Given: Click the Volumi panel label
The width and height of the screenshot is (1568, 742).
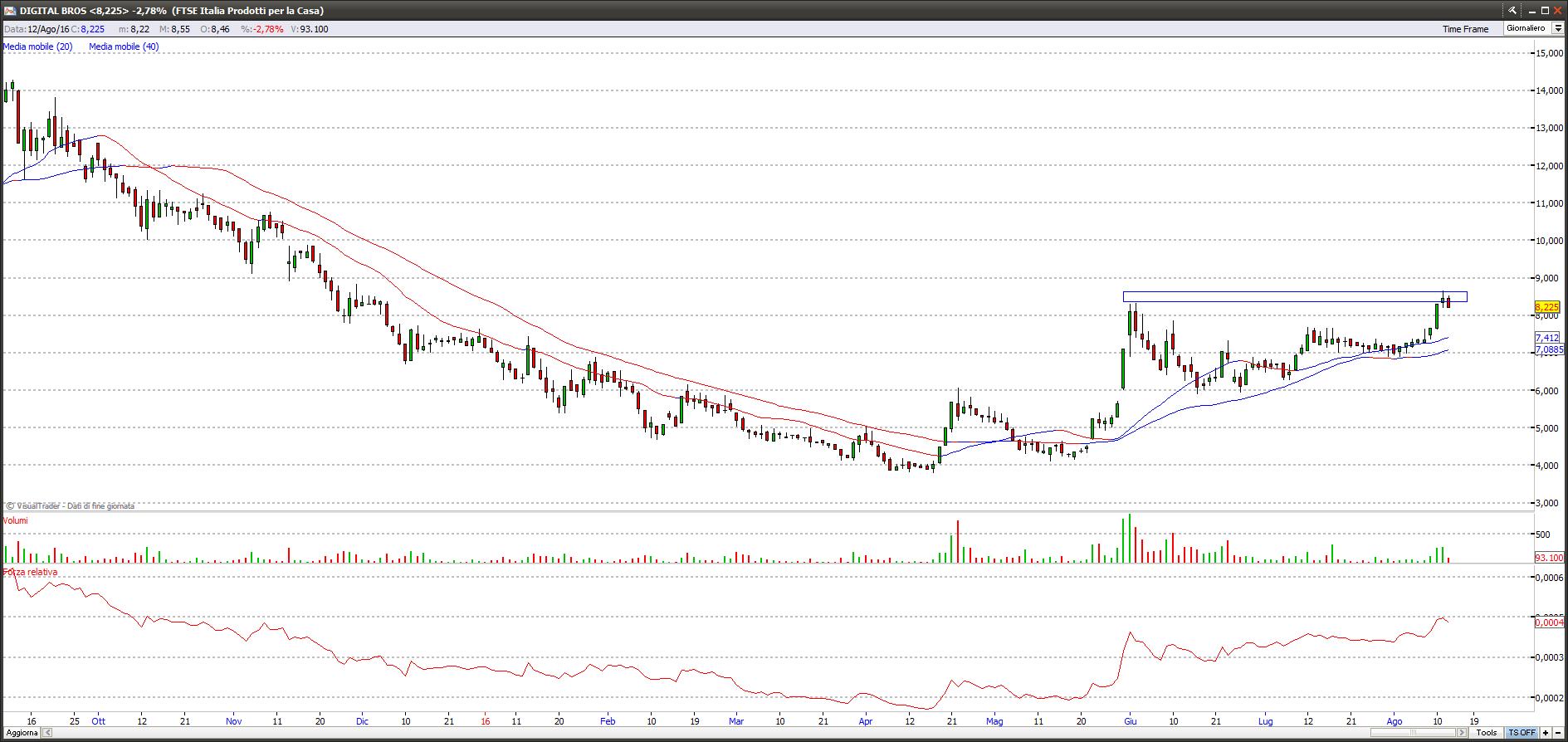Looking at the screenshot, I should [x=15, y=520].
